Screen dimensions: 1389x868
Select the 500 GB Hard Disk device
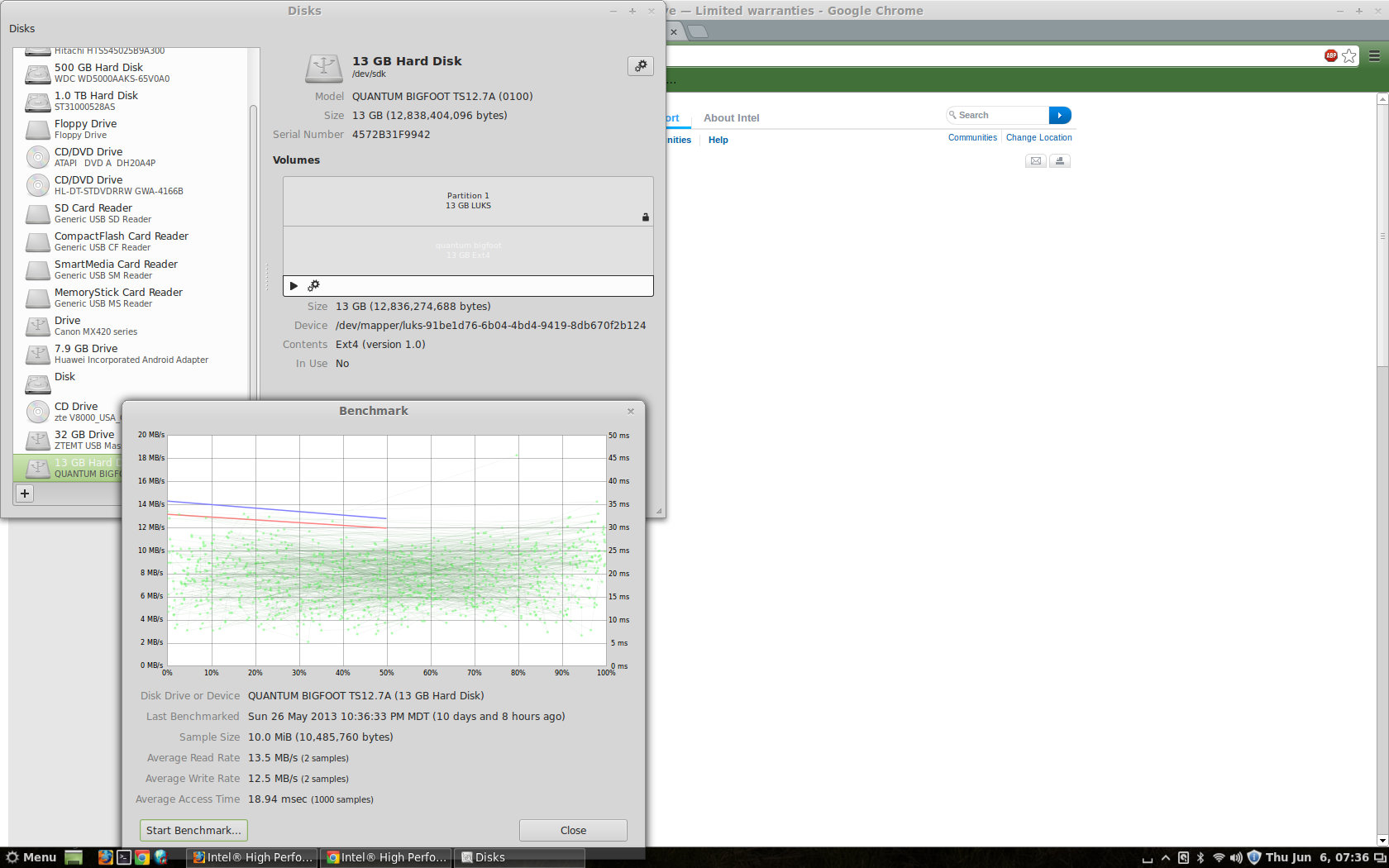[131, 73]
